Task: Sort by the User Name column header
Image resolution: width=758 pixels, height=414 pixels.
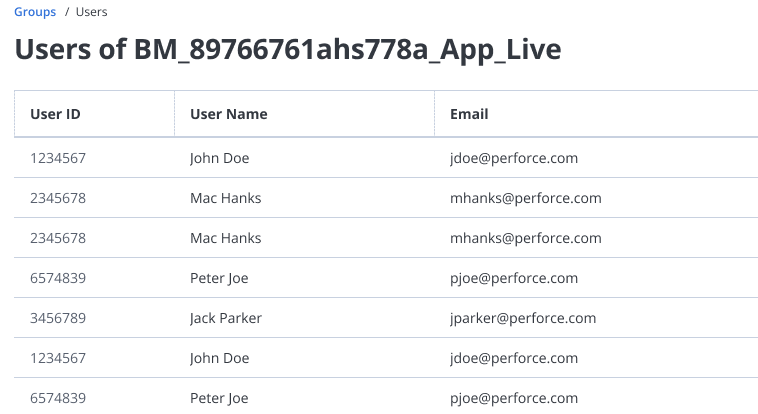Action: pos(229,114)
